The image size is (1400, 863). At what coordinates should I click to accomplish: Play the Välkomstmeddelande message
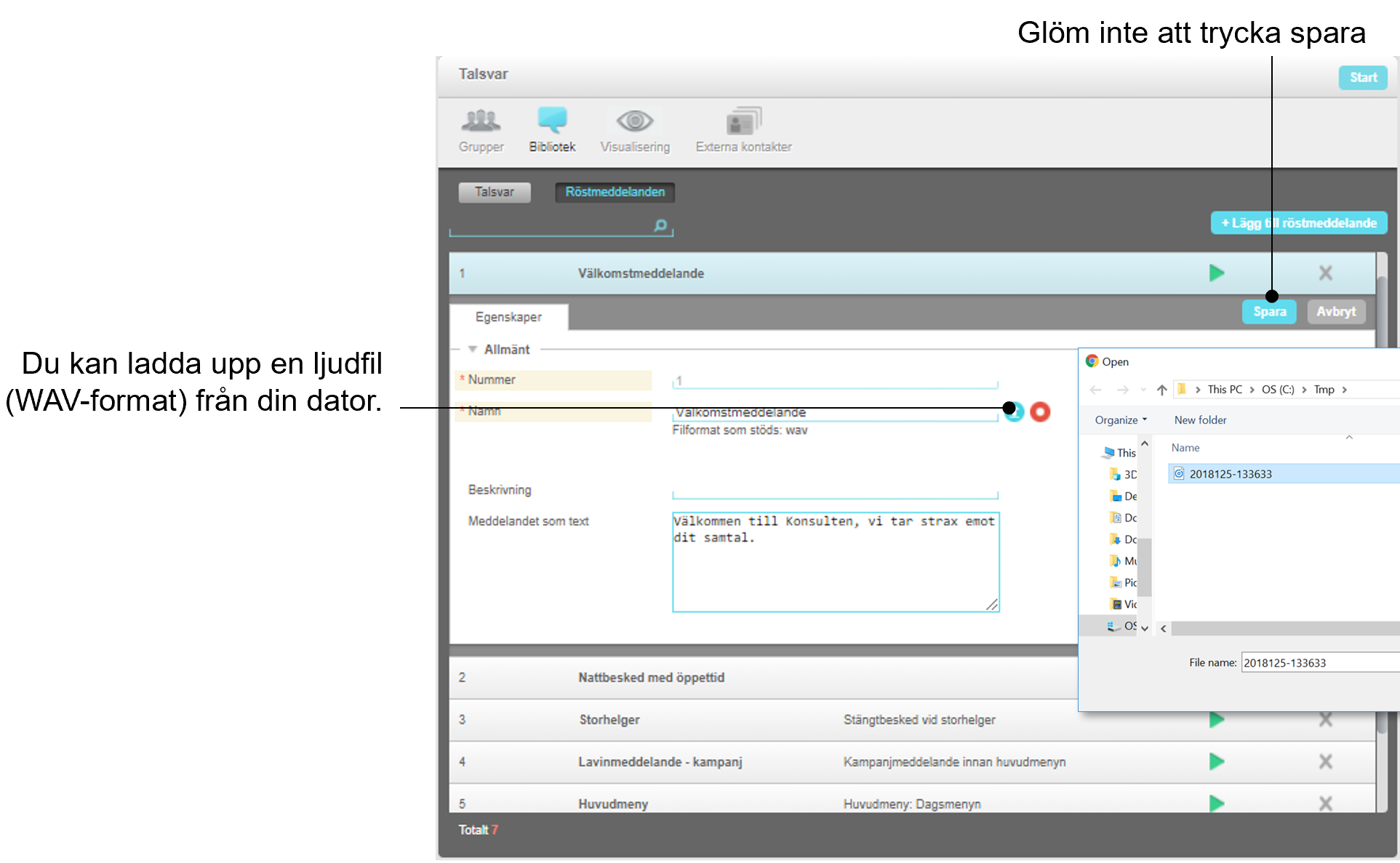[x=1217, y=273]
